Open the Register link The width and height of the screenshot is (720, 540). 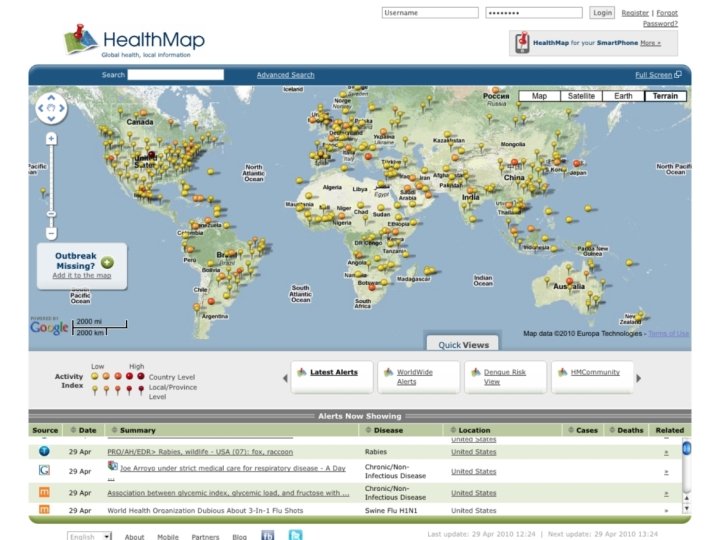point(635,13)
